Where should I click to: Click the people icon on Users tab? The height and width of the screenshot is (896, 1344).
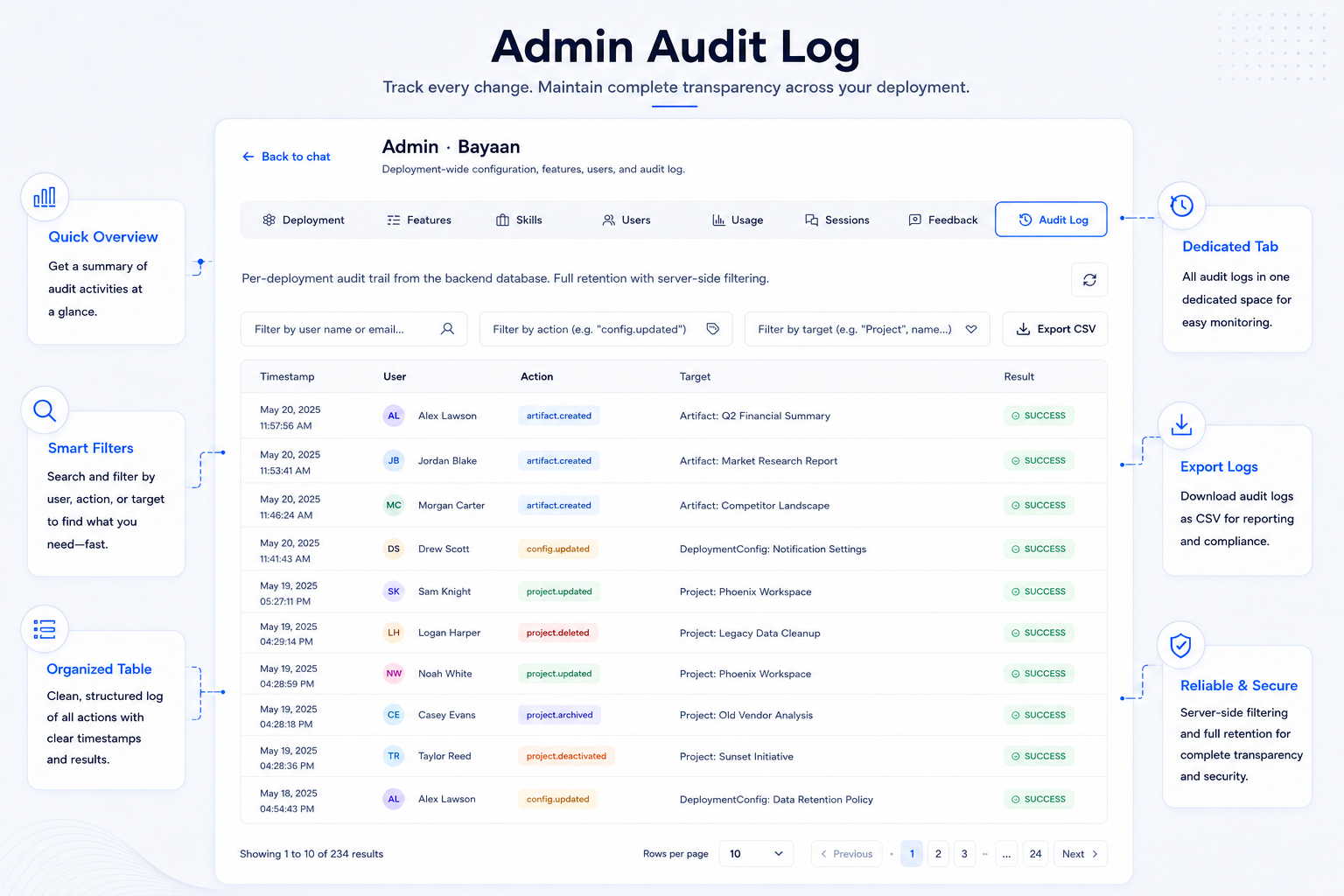(608, 220)
